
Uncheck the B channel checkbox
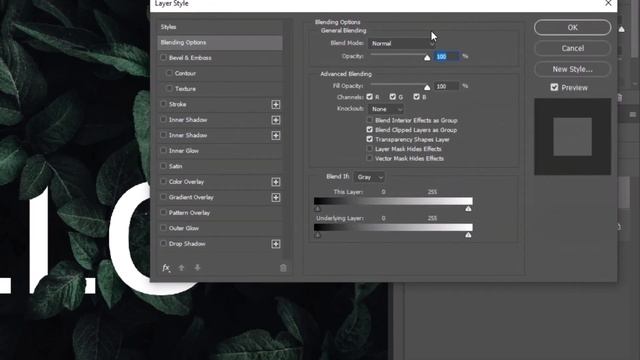(416, 97)
